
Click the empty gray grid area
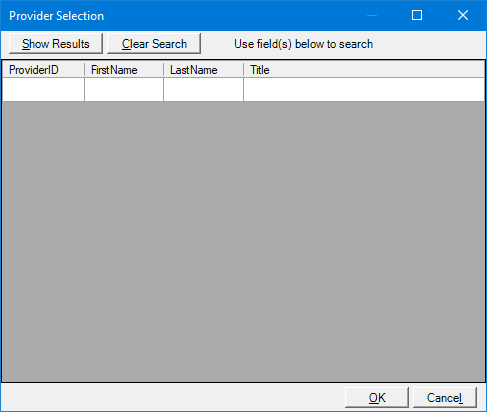[243, 241]
